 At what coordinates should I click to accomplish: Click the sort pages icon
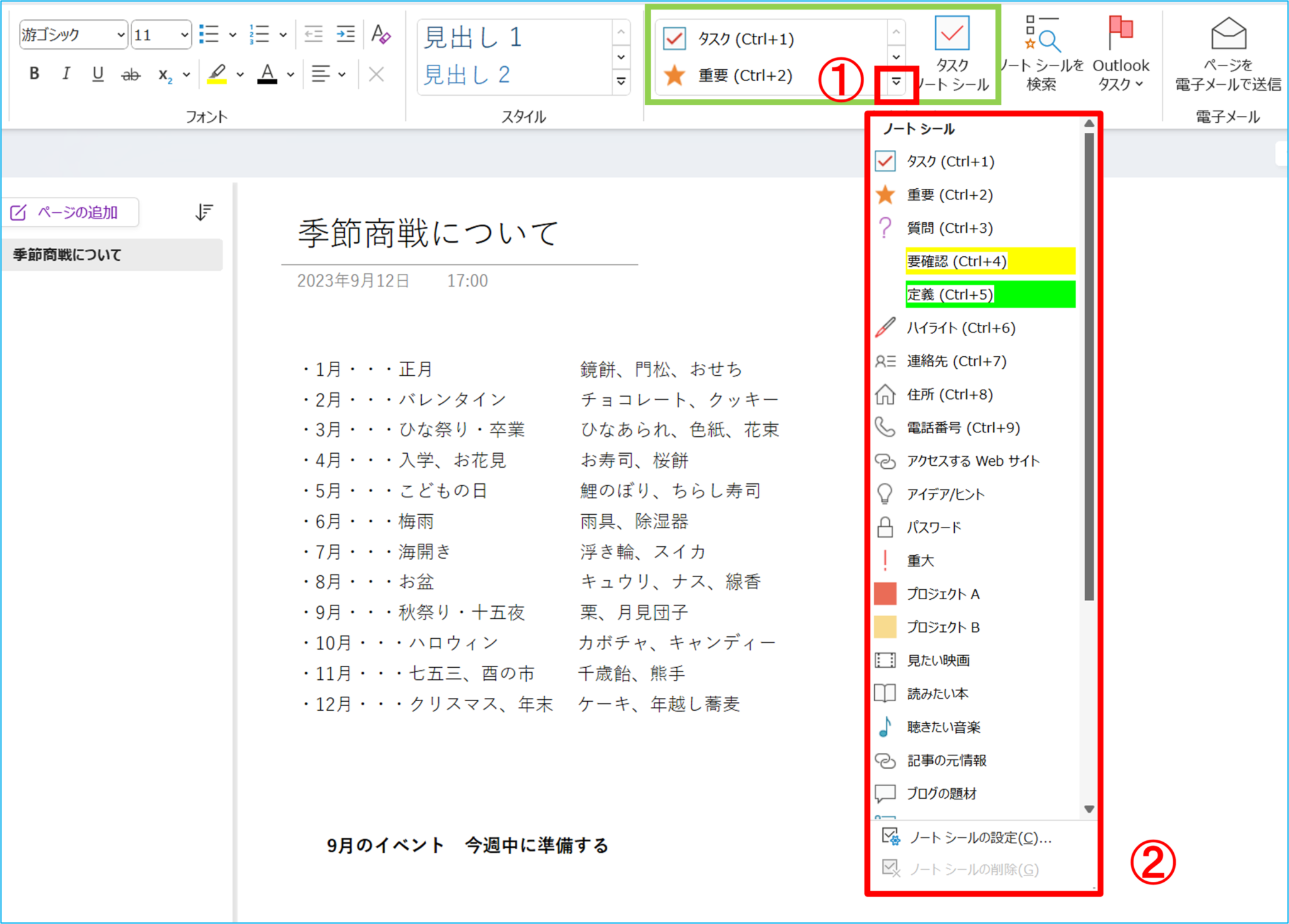pos(203,213)
